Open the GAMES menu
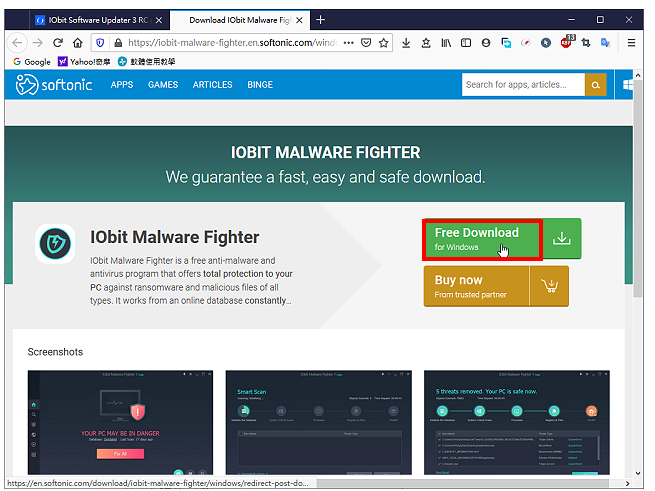Screen dimensions: 655x491 163,85
